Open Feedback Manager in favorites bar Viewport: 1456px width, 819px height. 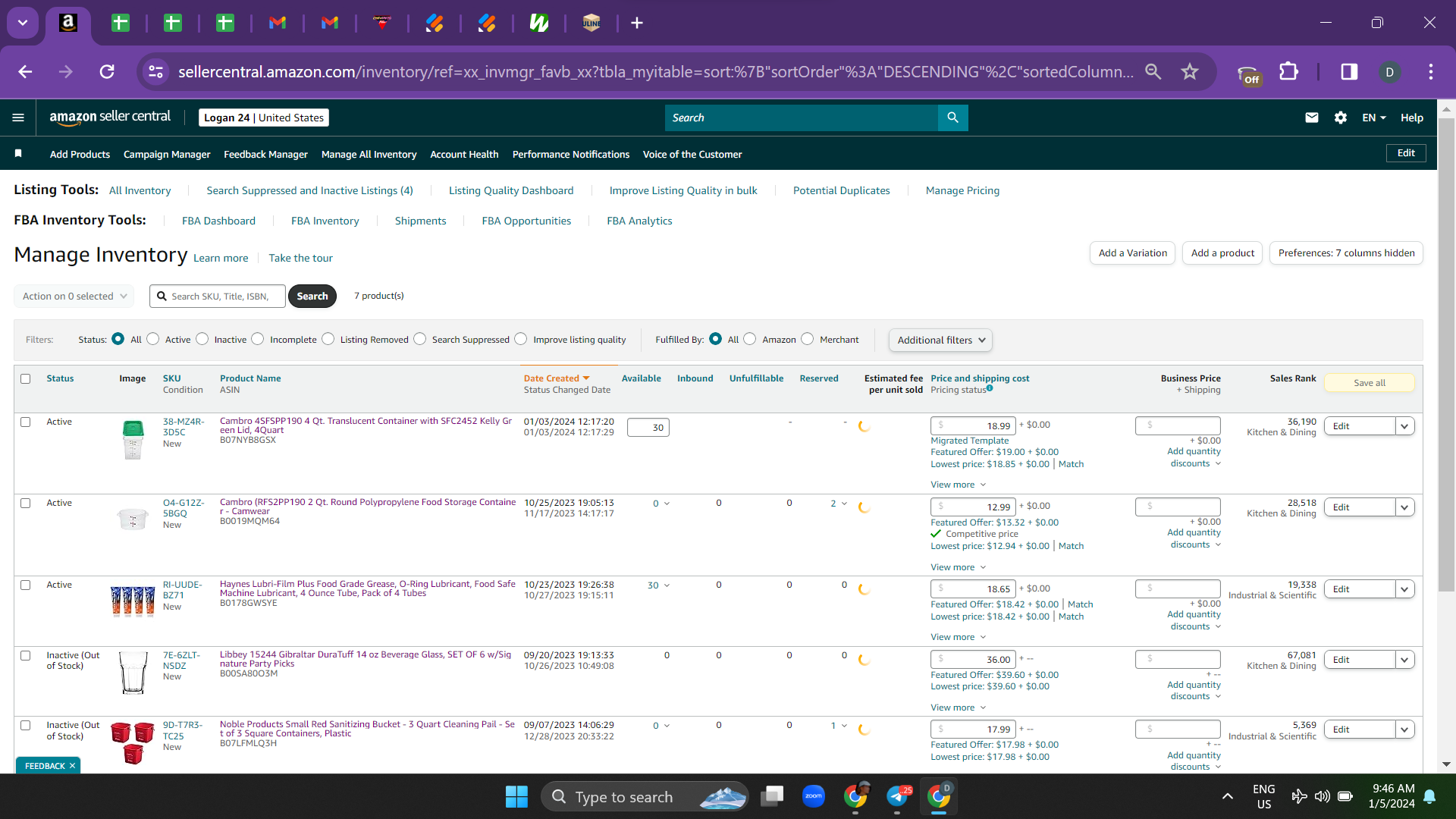click(265, 154)
